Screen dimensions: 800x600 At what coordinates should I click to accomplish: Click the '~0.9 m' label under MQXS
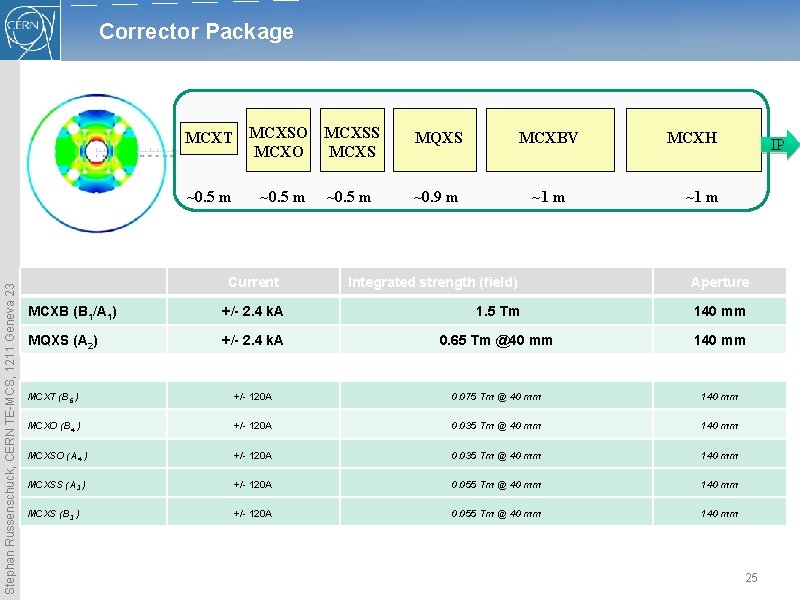coord(436,197)
